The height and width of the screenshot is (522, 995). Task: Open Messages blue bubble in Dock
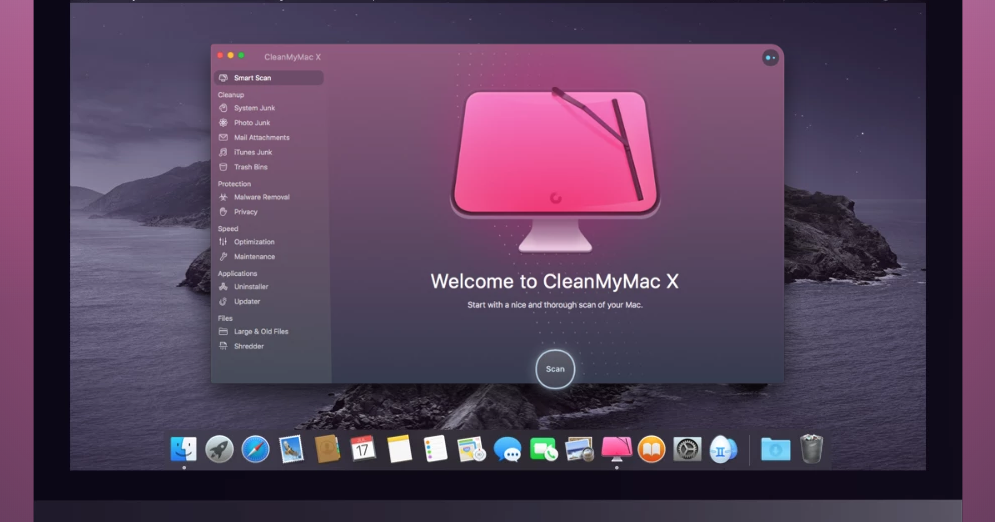[508, 450]
